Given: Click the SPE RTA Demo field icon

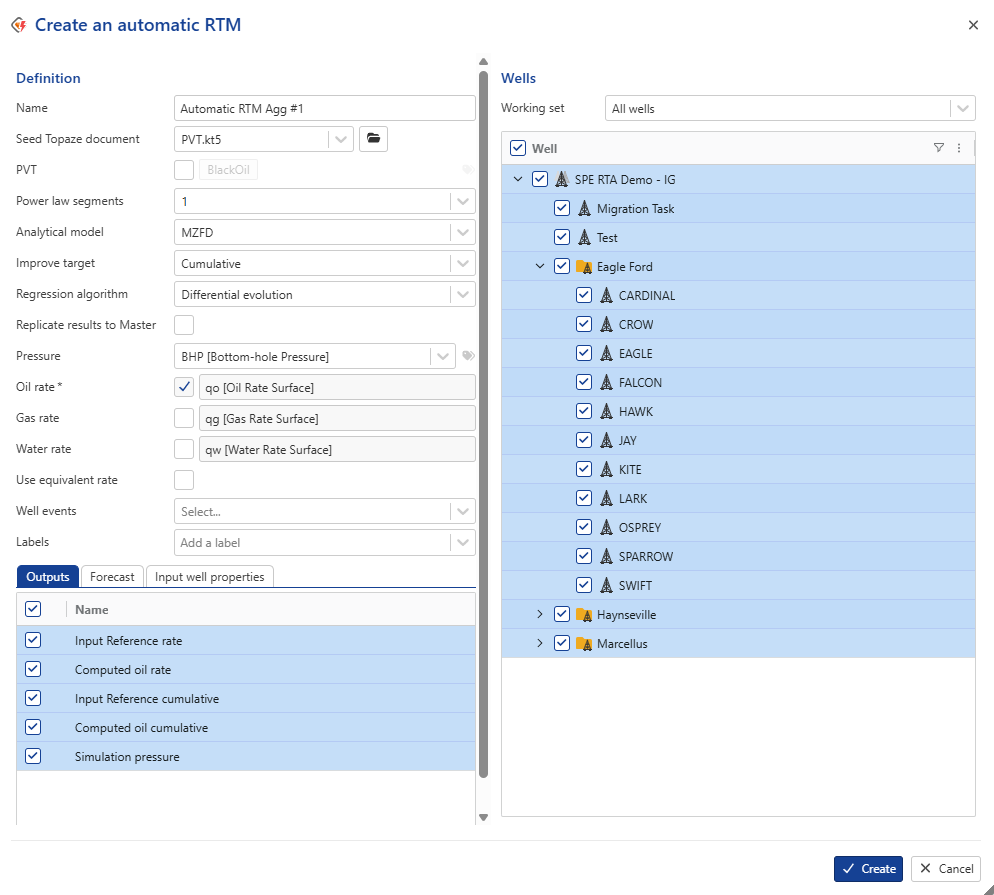Looking at the screenshot, I should point(562,180).
